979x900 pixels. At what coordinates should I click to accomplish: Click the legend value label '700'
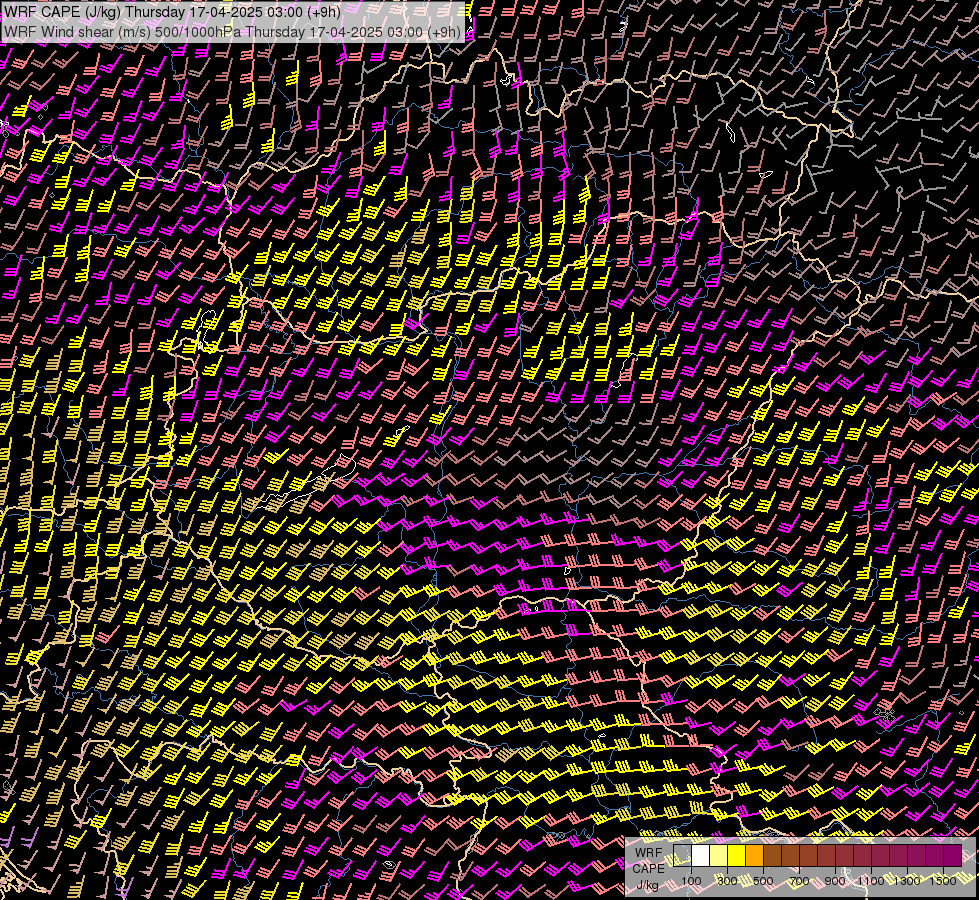pos(799,881)
